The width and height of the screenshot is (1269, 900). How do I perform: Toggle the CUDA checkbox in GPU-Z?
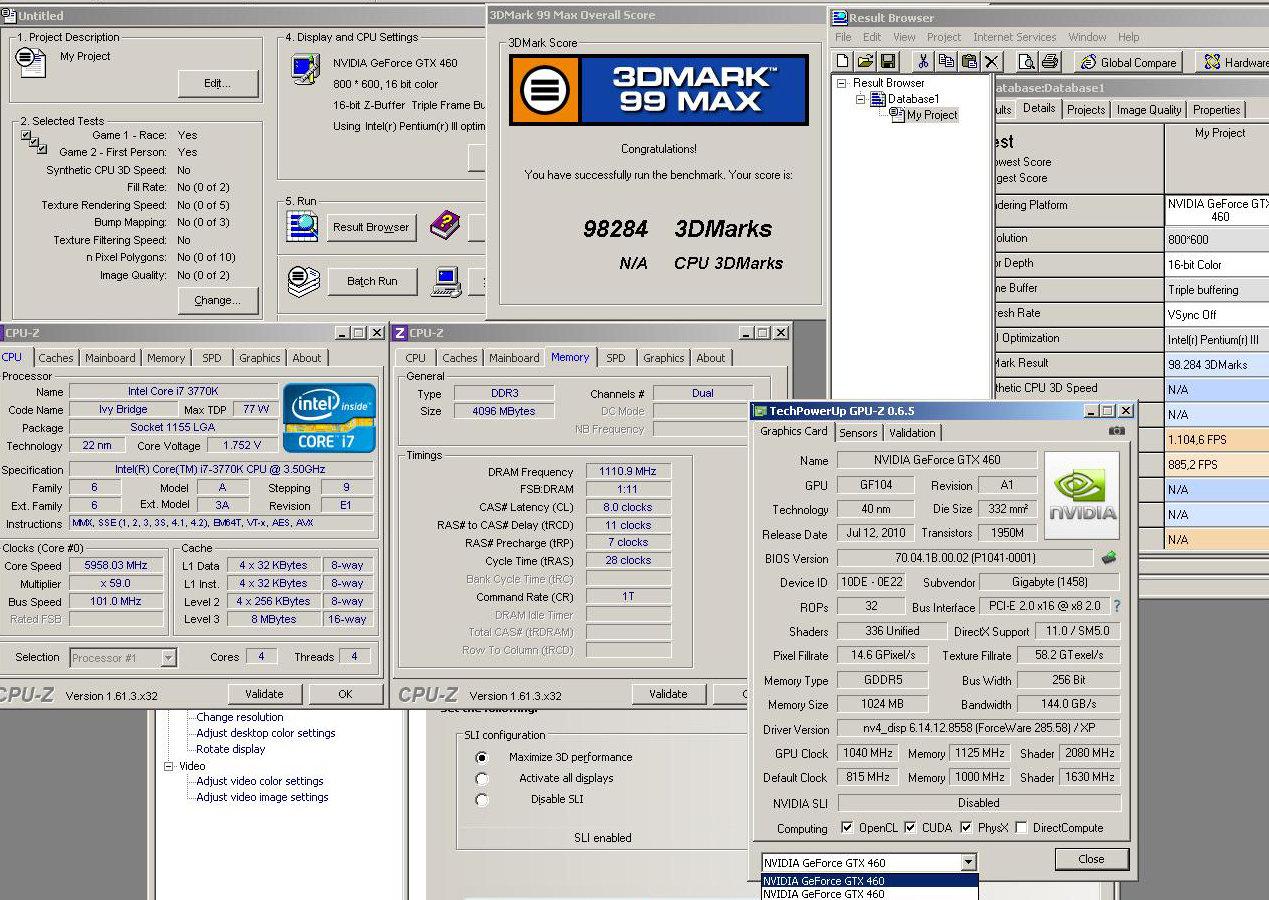point(910,827)
